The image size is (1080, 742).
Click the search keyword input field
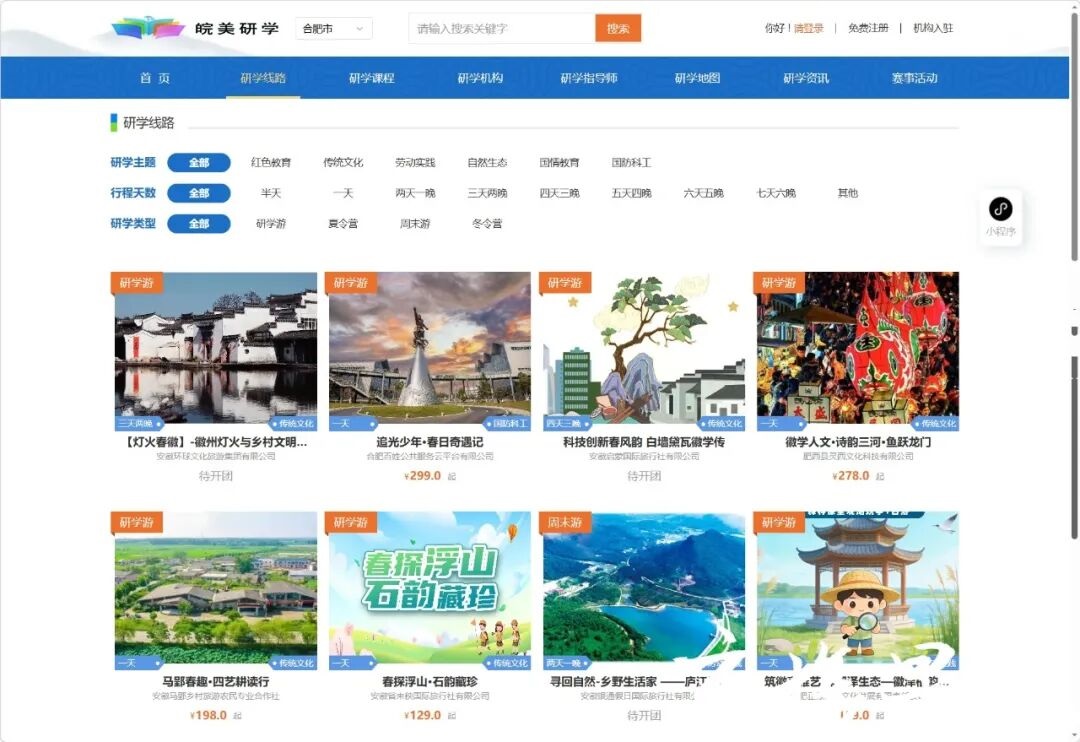502,29
